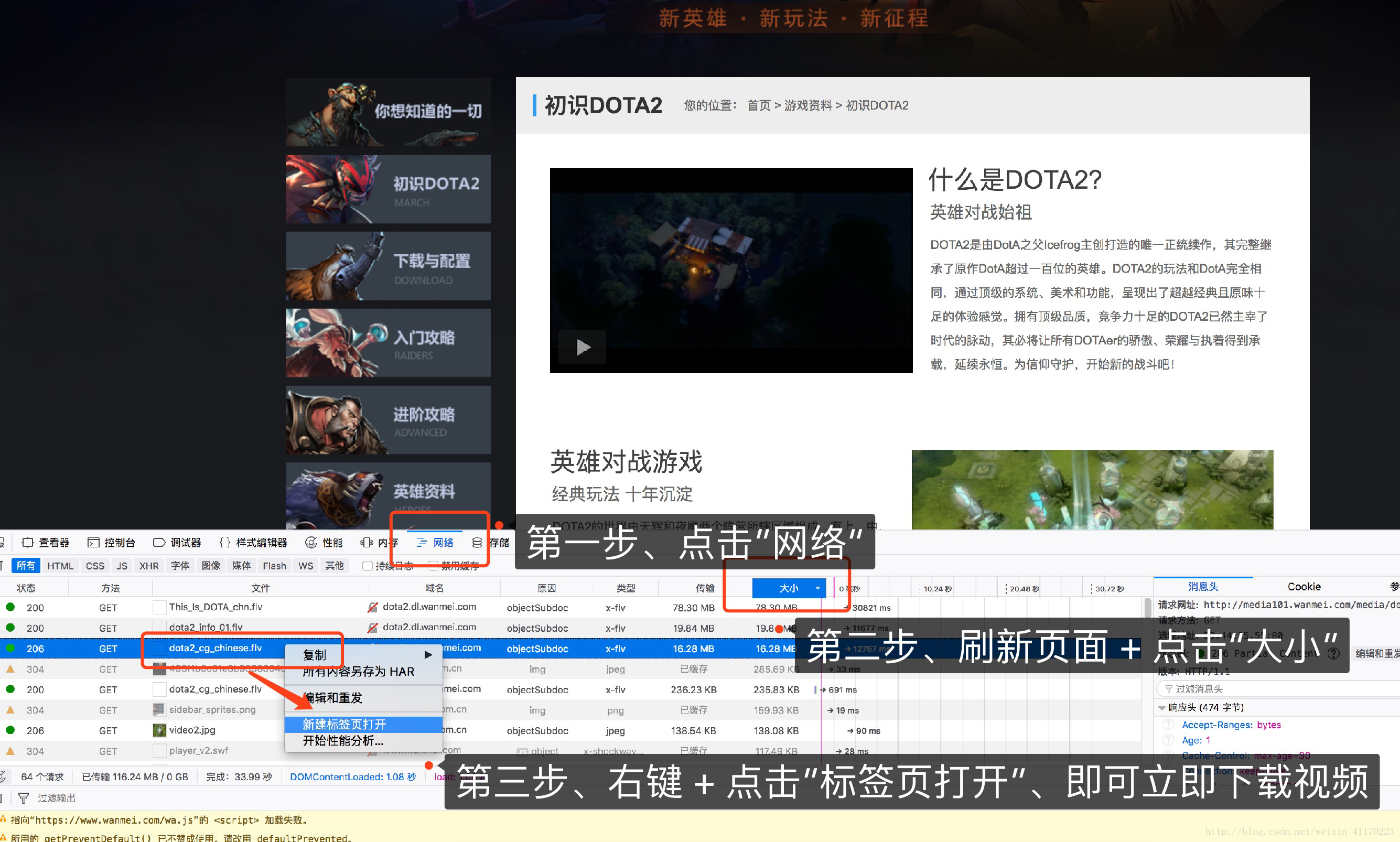Click the info icon beside Accept-Ranges header
Viewport: 1400px width, 842px height.
click(x=1168, y=725)
